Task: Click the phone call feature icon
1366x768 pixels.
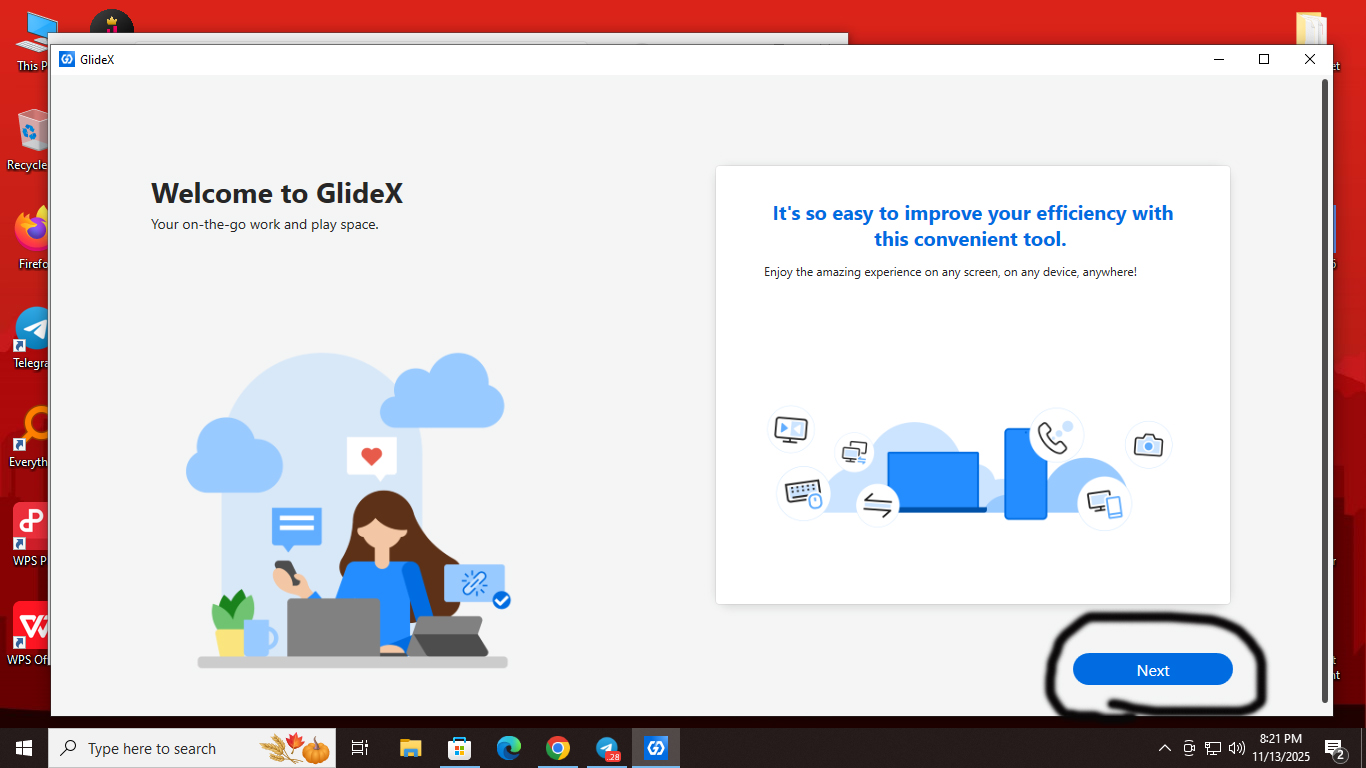Action: [x=1055, y=435]
